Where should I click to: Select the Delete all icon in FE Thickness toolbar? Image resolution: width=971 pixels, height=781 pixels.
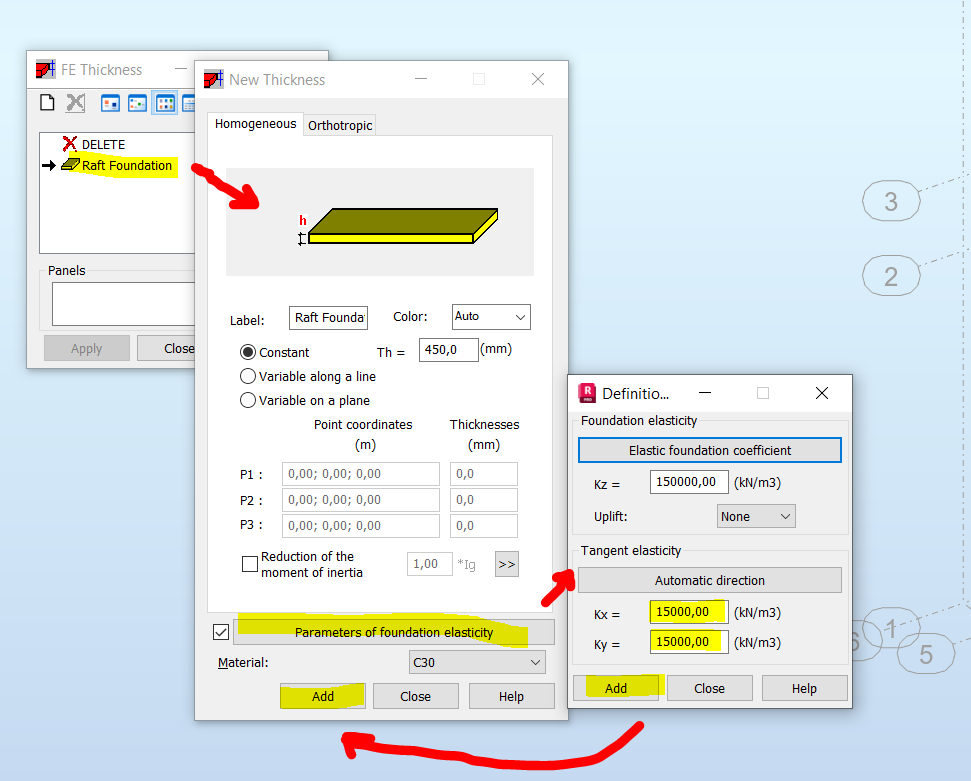(x=76, y=102)
